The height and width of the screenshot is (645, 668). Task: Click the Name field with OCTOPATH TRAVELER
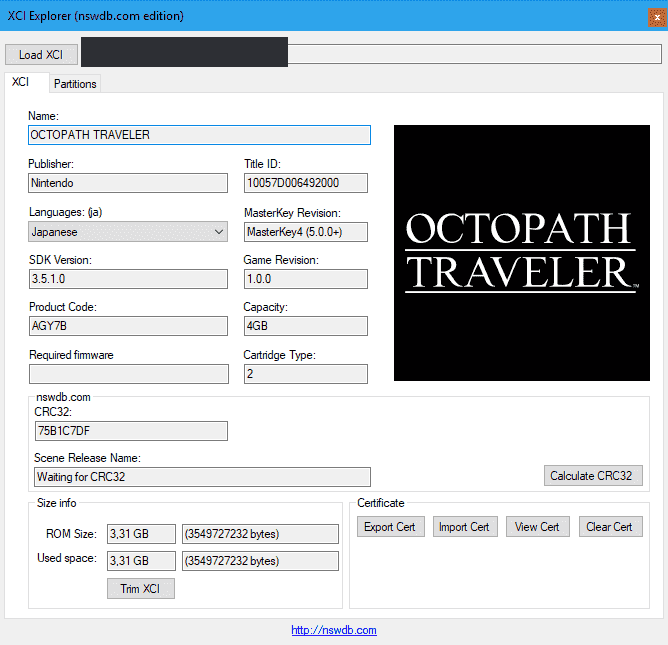(199, 135)
